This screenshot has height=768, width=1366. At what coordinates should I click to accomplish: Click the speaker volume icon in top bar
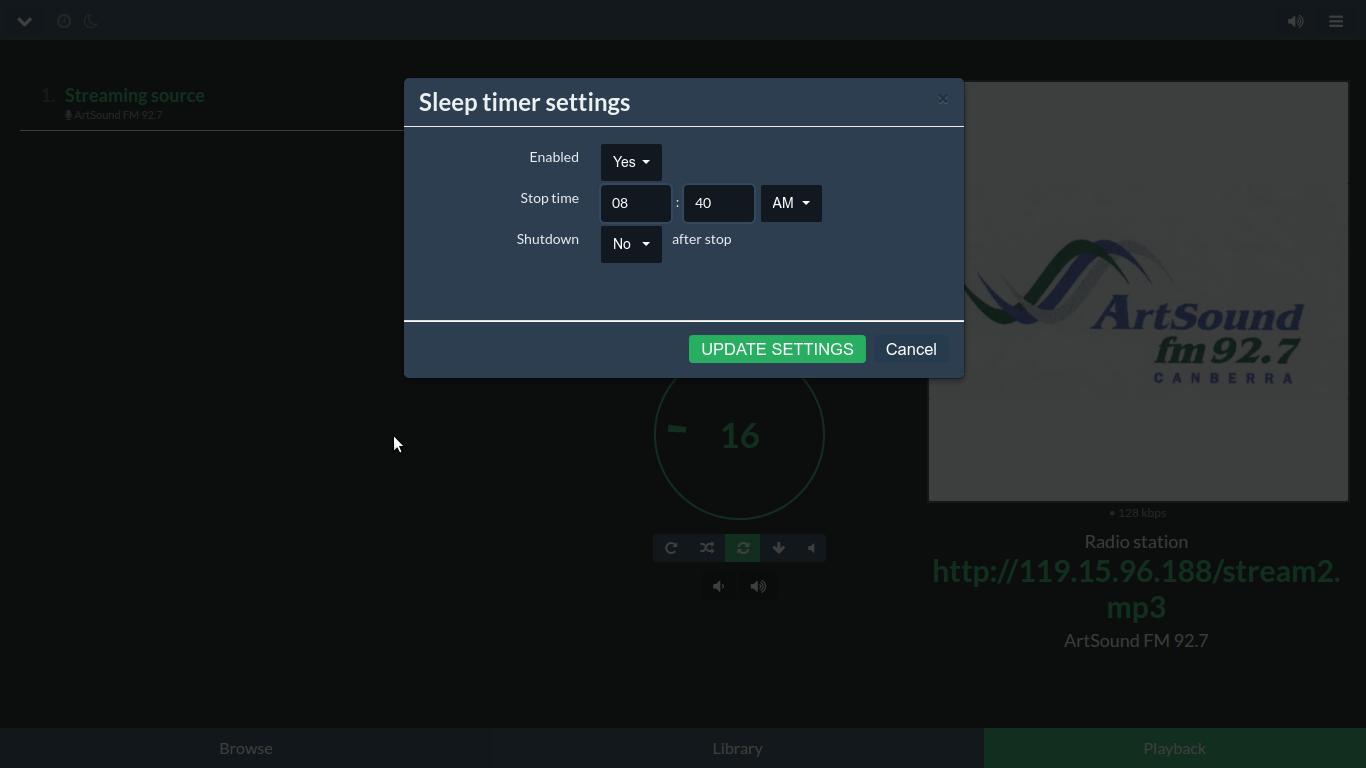1295,21
